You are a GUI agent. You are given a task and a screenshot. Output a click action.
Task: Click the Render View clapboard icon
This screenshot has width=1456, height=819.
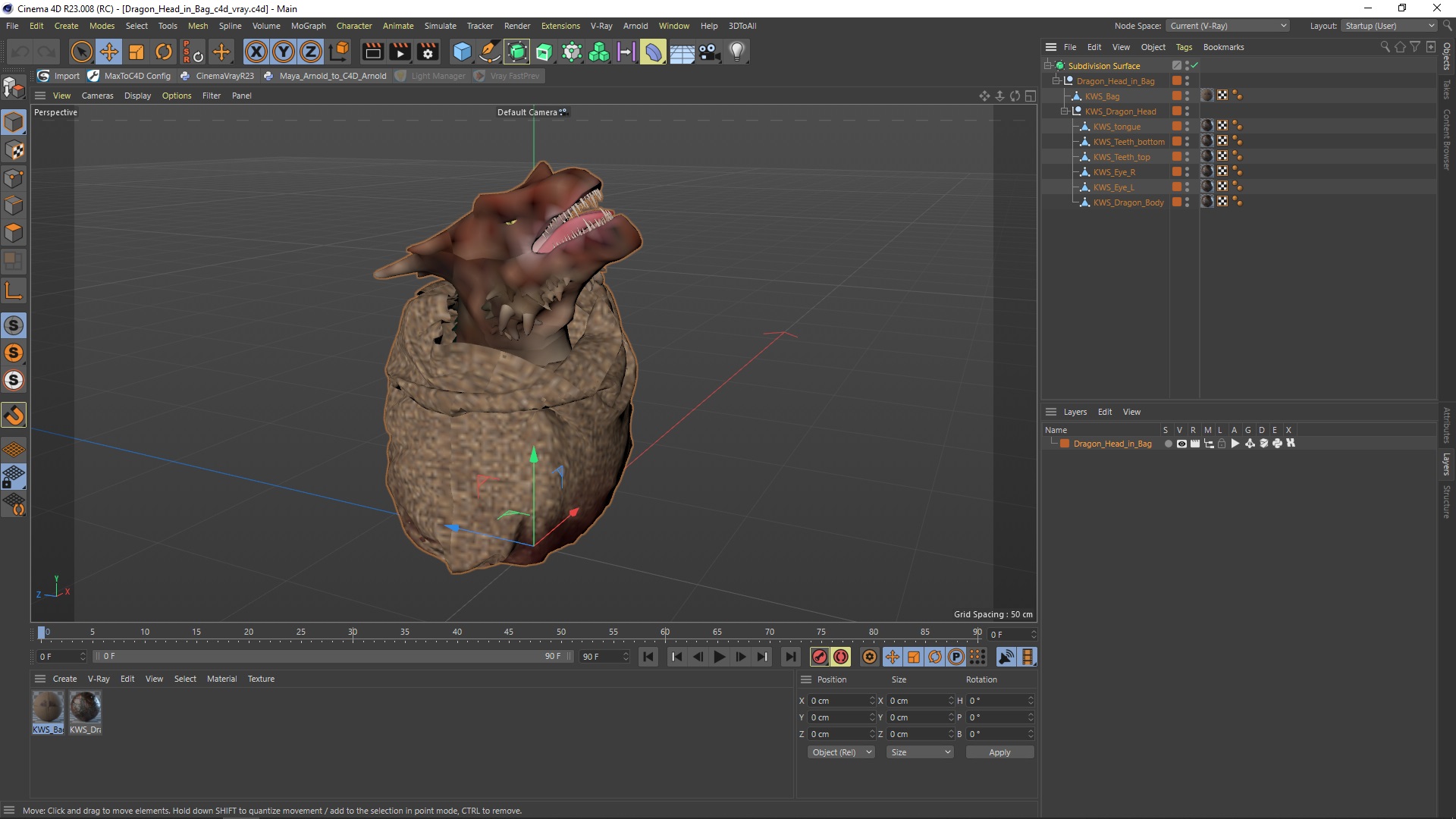[x=372, y=52]
